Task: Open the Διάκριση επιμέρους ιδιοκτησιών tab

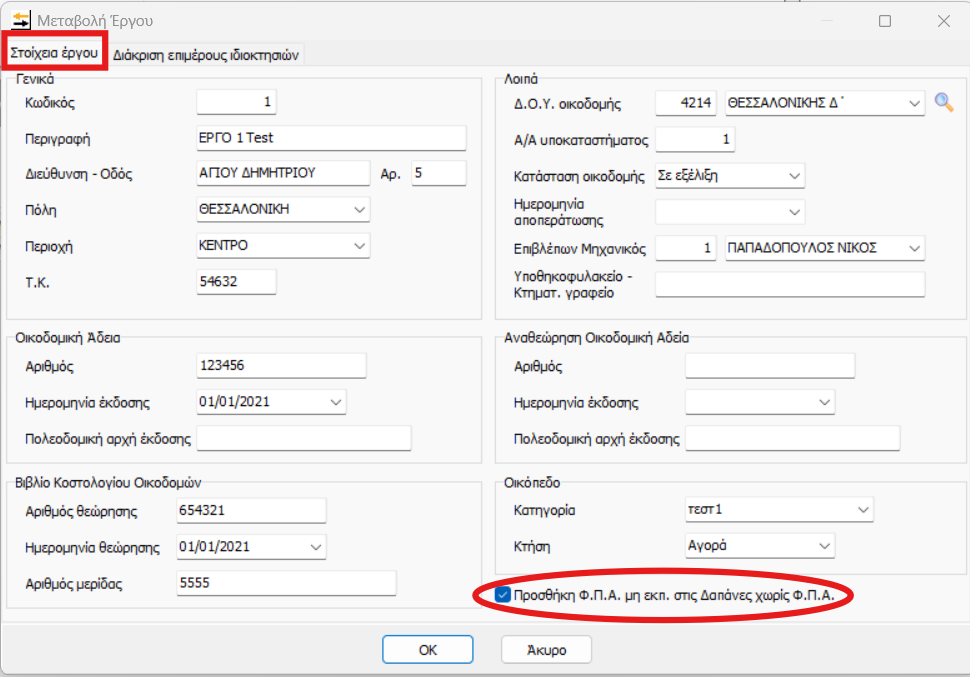Action: 206,55
